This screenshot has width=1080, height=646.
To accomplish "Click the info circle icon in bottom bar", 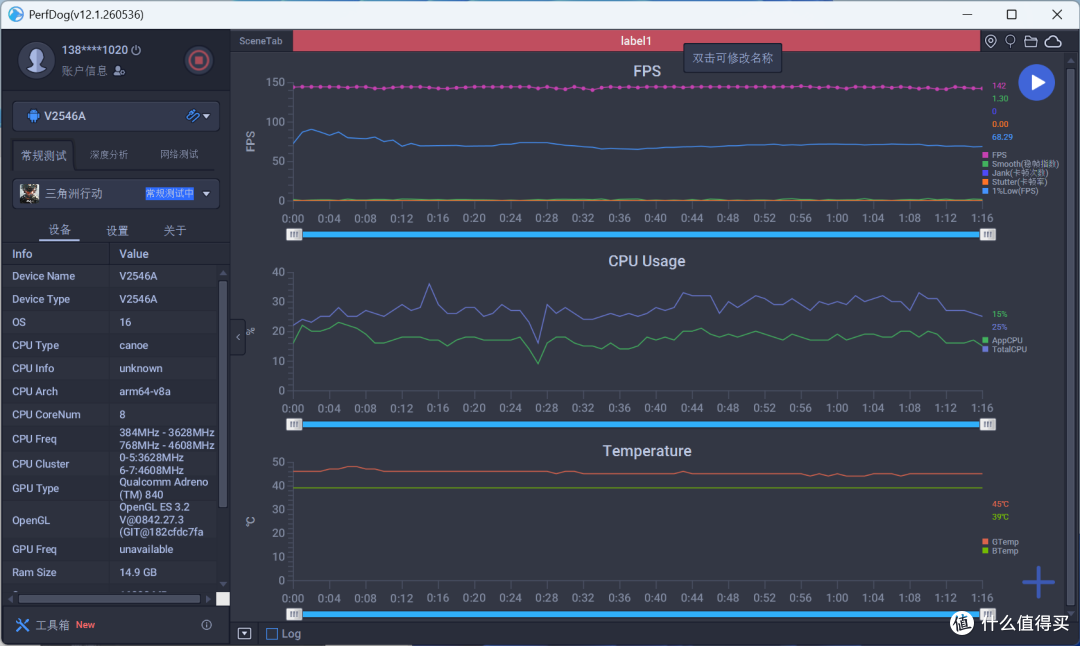I will click(206, 625).
